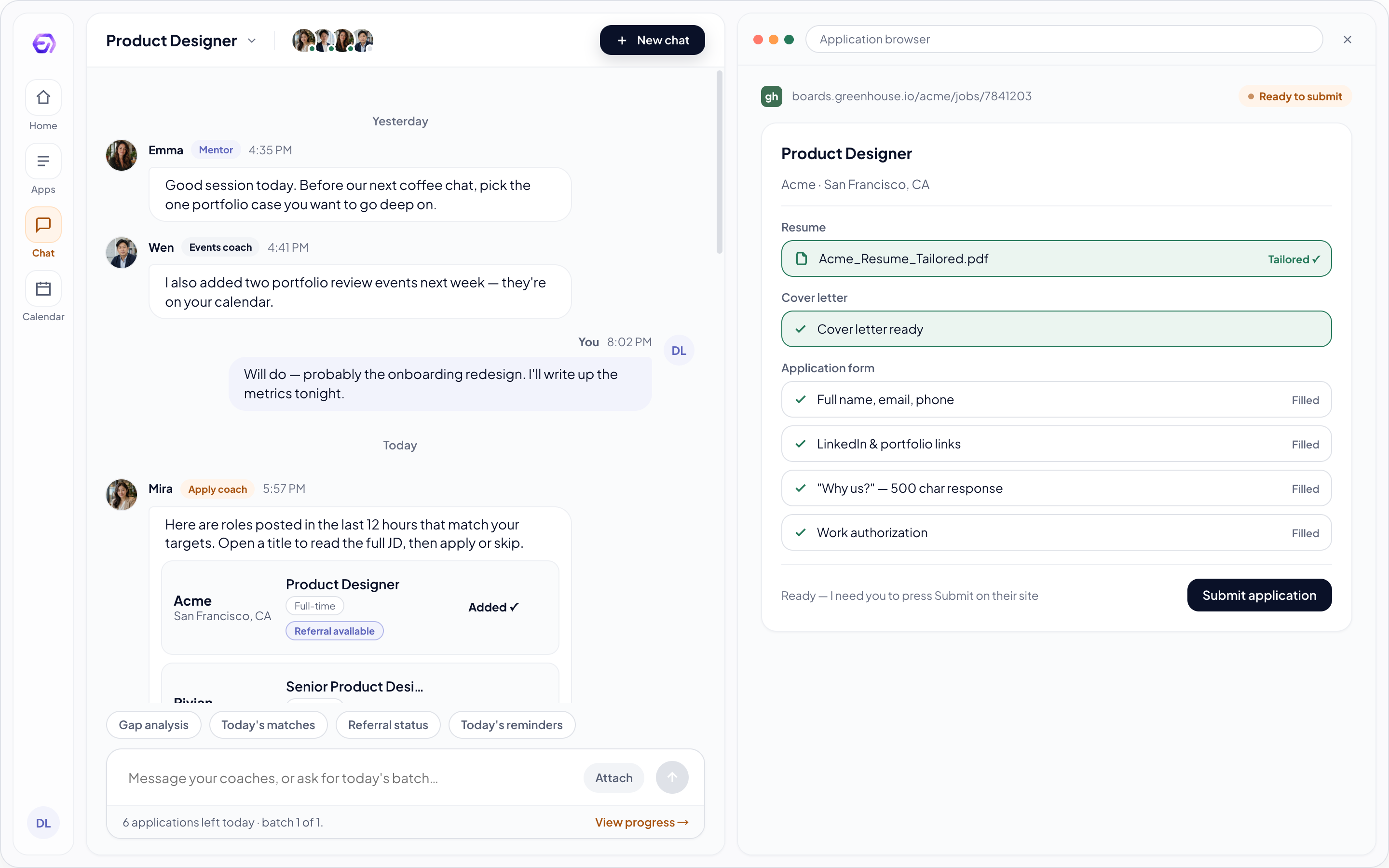
Task: Click the 6 applications left today status text
Action: (x=223, y=823)
